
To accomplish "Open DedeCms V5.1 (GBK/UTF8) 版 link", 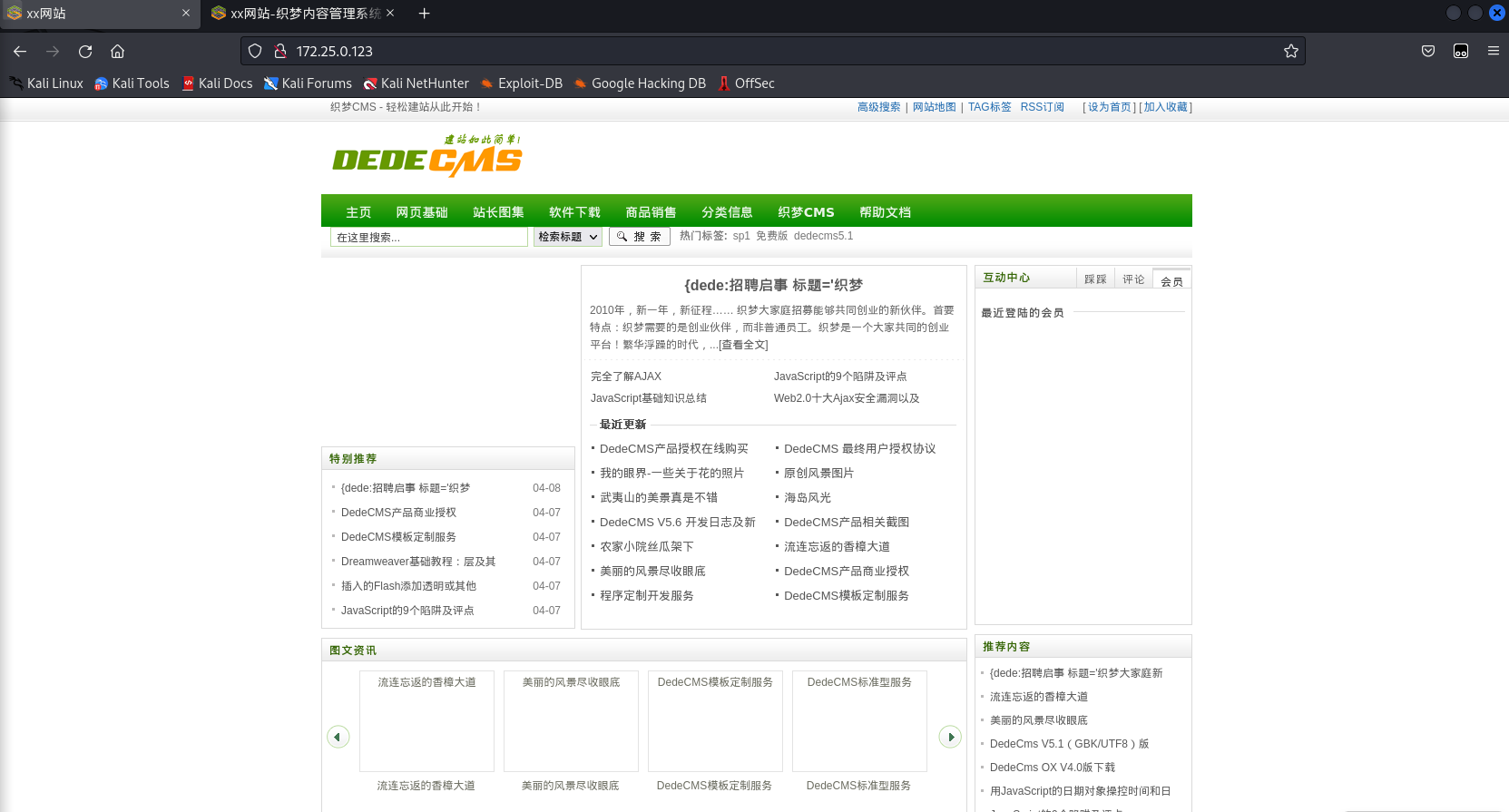I will coord(1069,744).
